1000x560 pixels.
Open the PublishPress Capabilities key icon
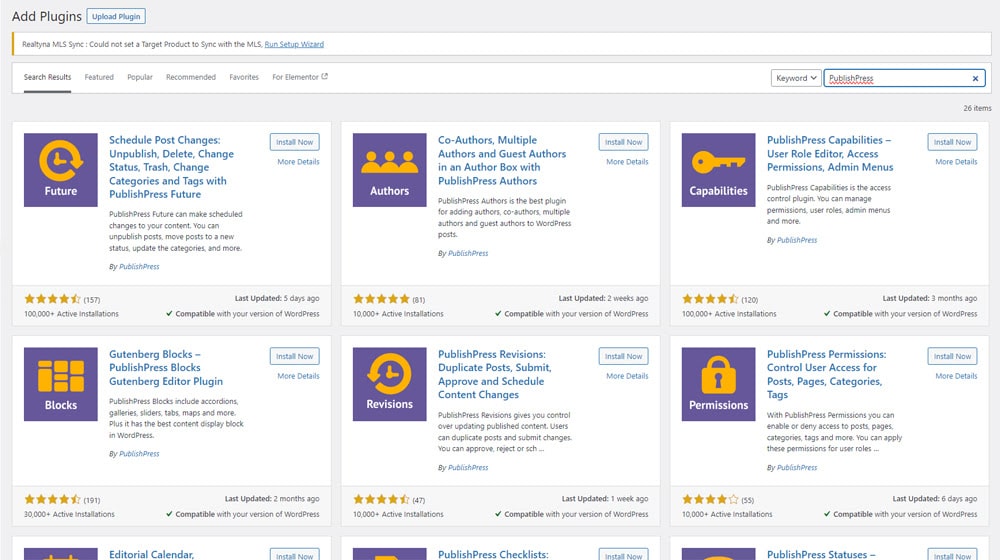tap(718, 170)
